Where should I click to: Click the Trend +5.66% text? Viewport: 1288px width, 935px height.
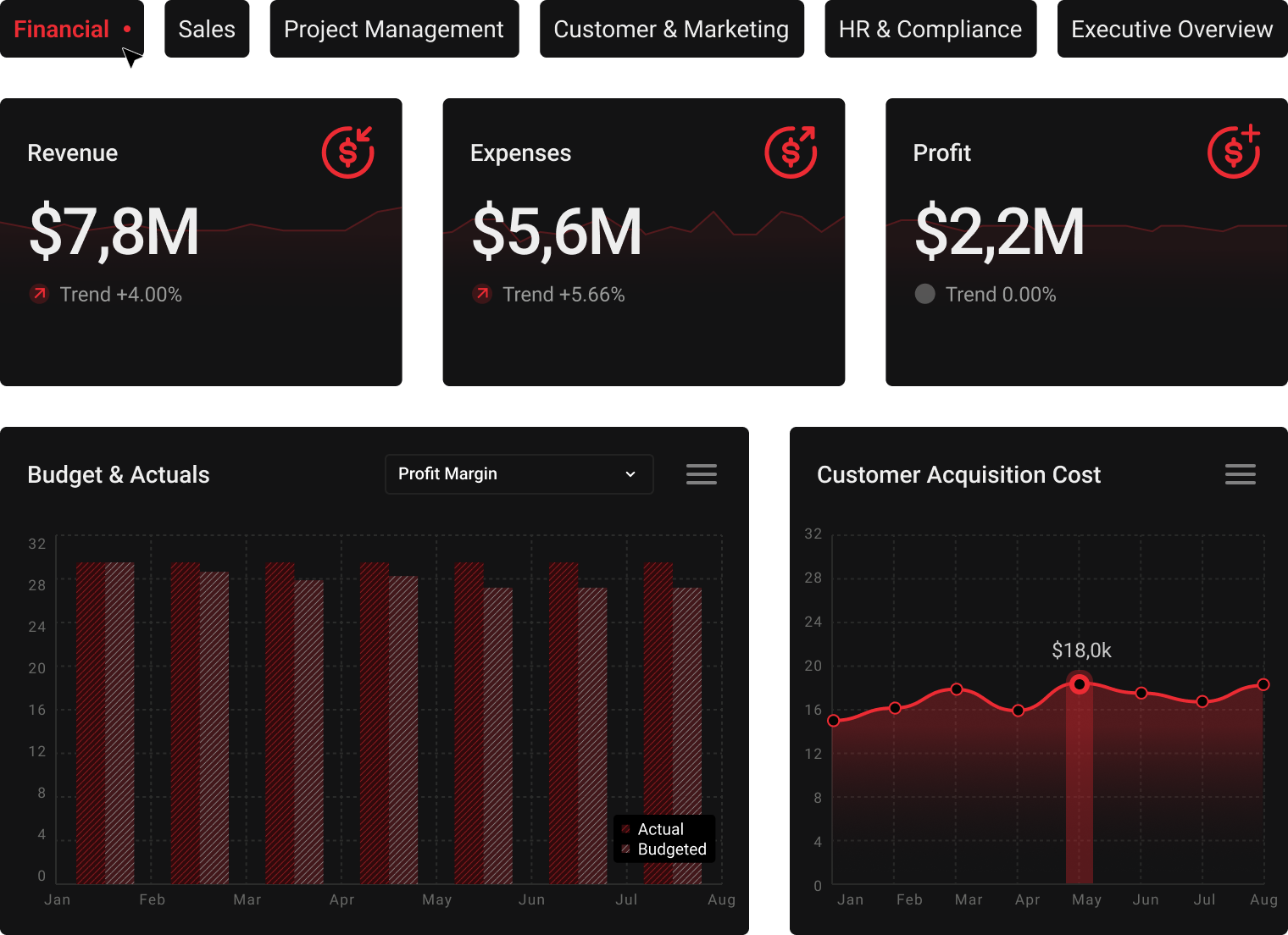pyautogui.click(x=563, y=295)
